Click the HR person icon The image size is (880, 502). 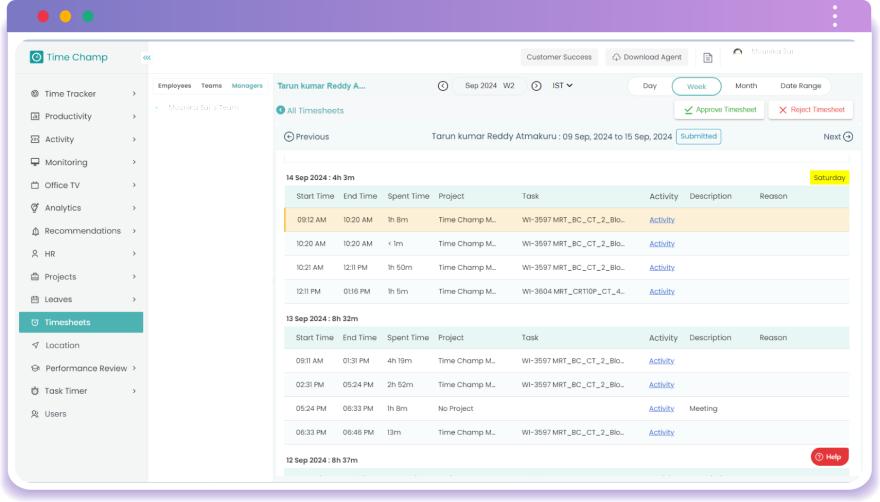pyautogui.click(x=35, y=254)
